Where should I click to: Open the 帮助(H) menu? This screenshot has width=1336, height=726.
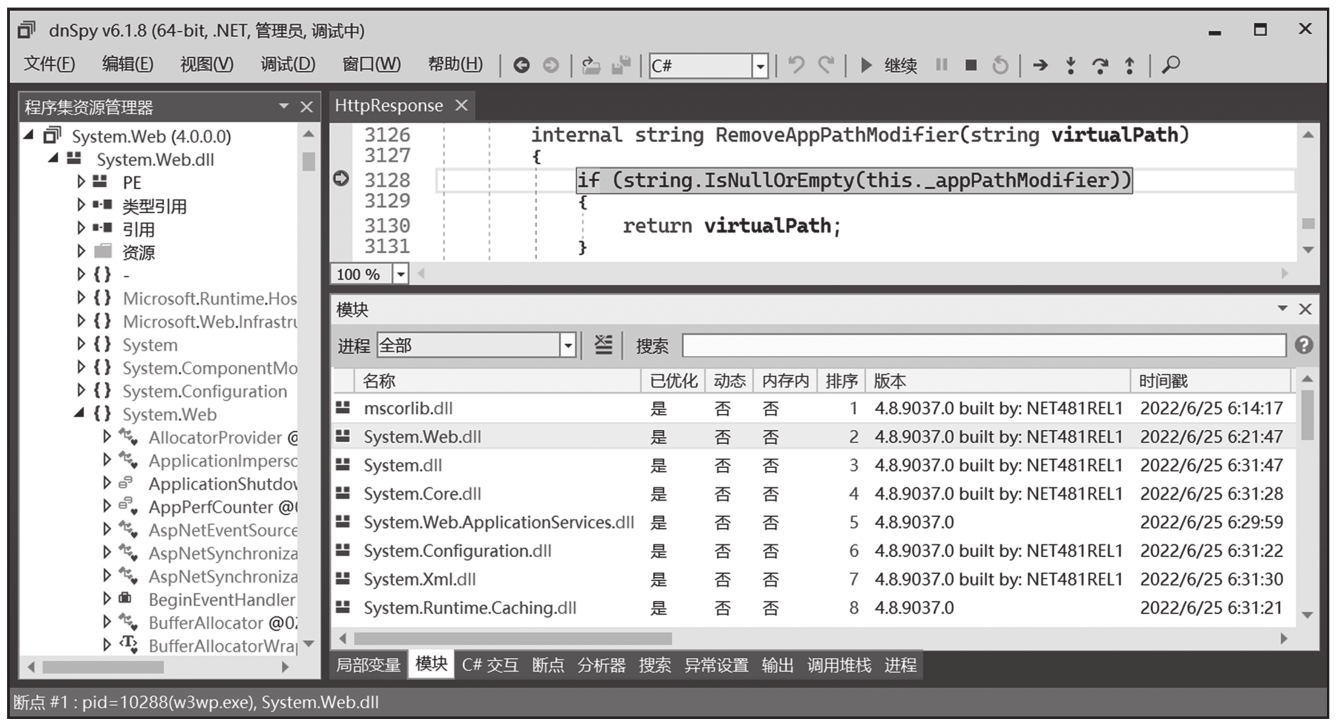click(x=455, y=65)
